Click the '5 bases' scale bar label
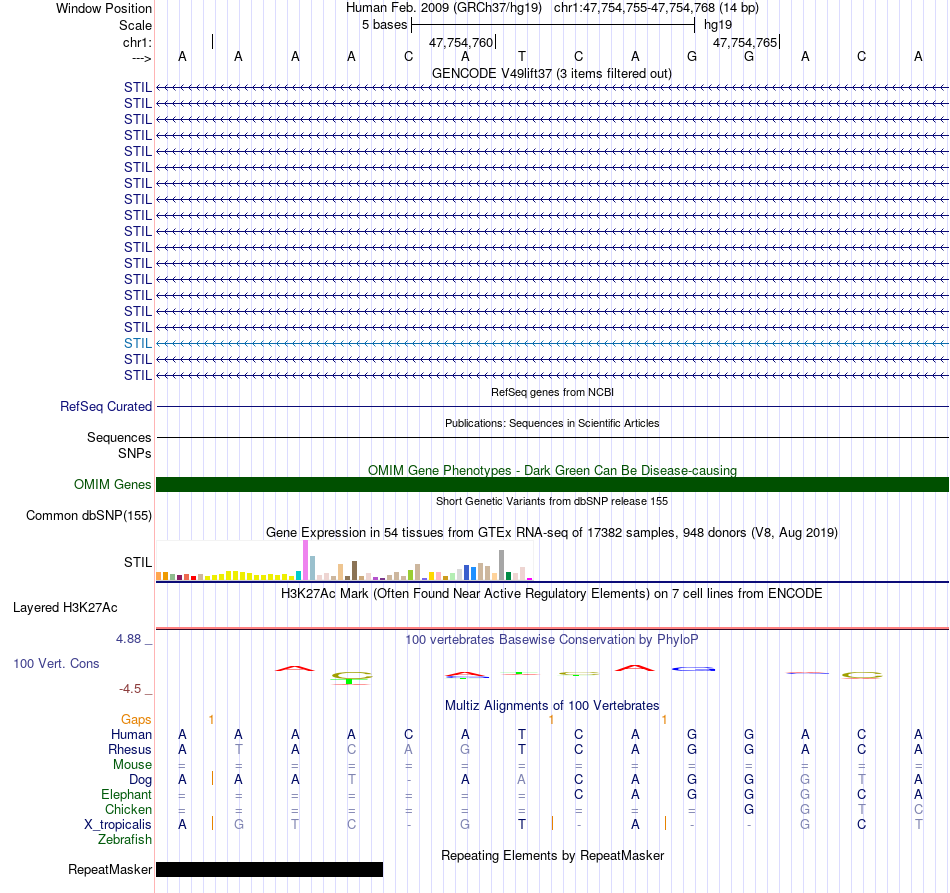This screenshot has height=893, width=950. (x=385, y=25)
